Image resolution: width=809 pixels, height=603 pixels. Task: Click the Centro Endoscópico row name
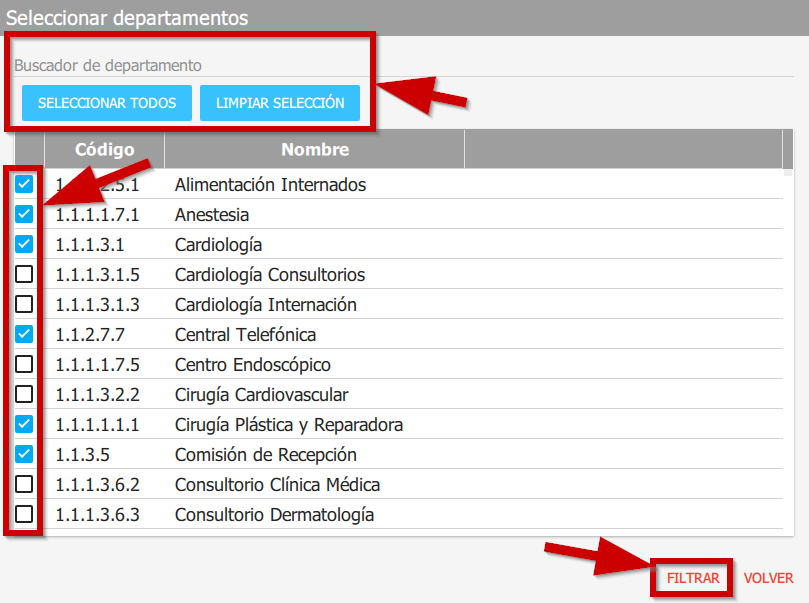(x=252, y=364)
